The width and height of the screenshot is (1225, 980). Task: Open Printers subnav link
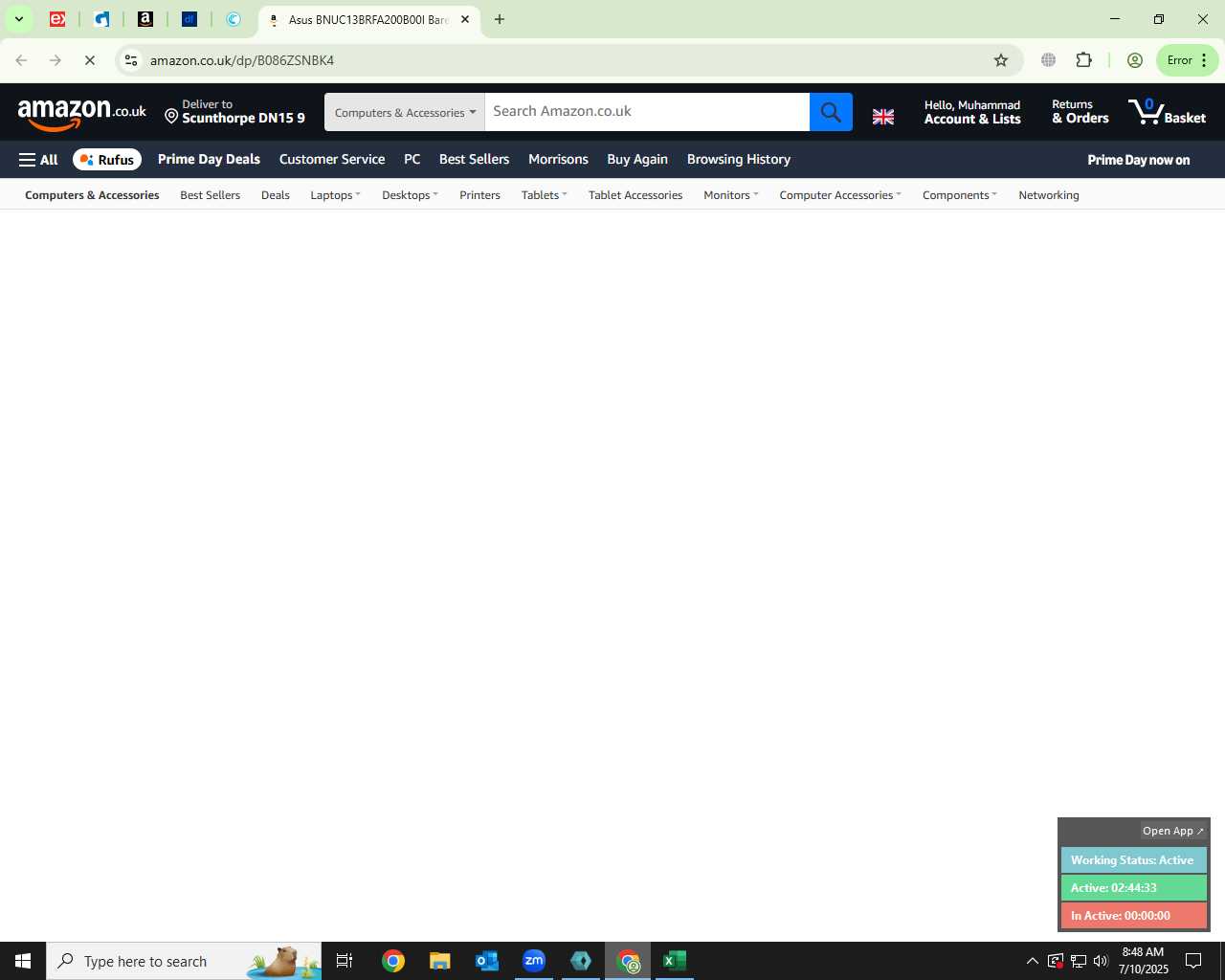click(x=479, y=195)
